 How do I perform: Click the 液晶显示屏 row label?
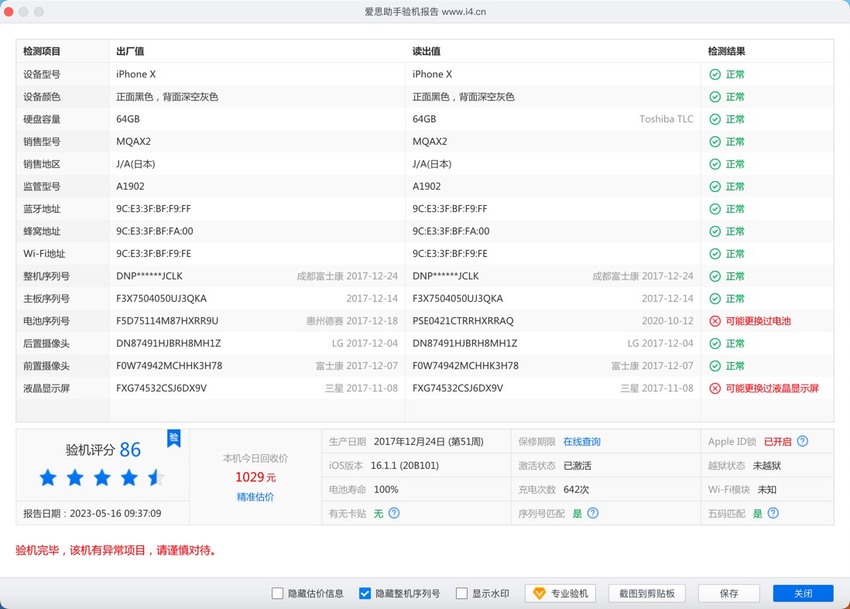coord(47,388)
